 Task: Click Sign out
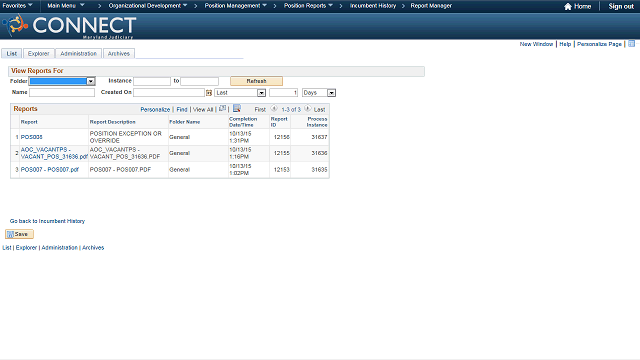[x=621, y=6]
